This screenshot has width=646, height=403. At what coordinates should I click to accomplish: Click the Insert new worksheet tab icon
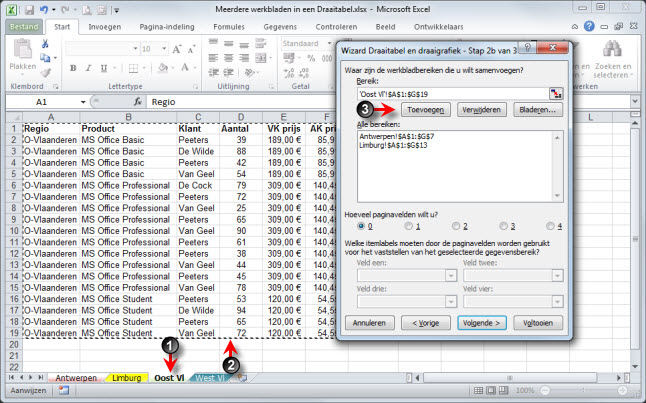[x=242, y=377]
